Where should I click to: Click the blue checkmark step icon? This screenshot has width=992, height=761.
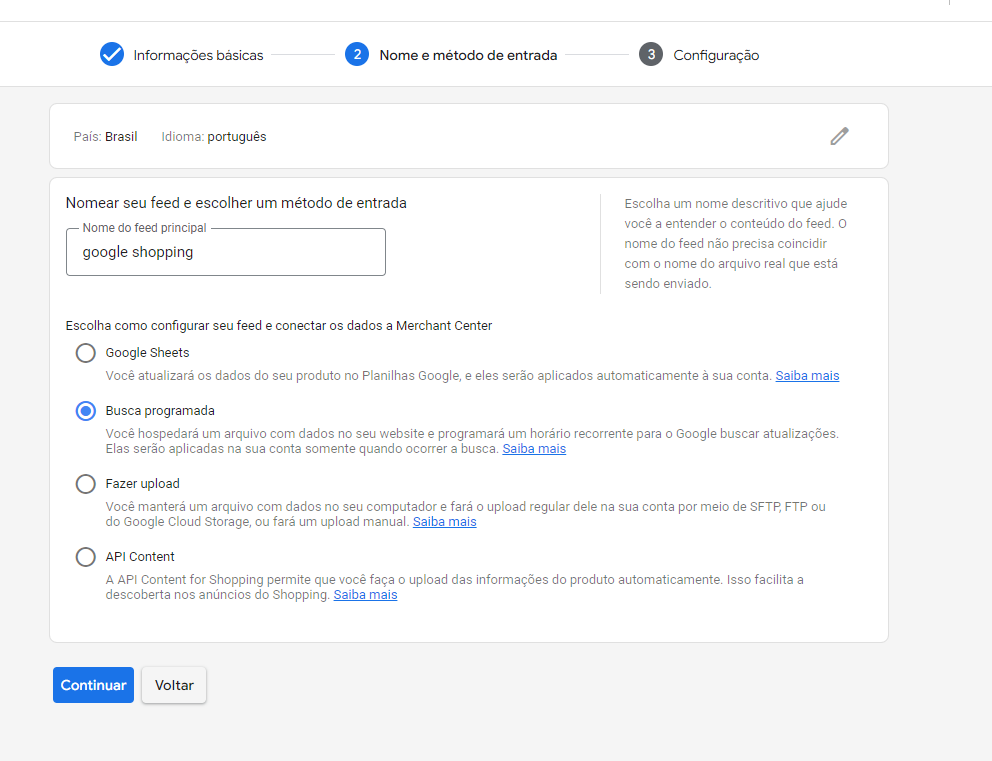(x=112, y=54)
